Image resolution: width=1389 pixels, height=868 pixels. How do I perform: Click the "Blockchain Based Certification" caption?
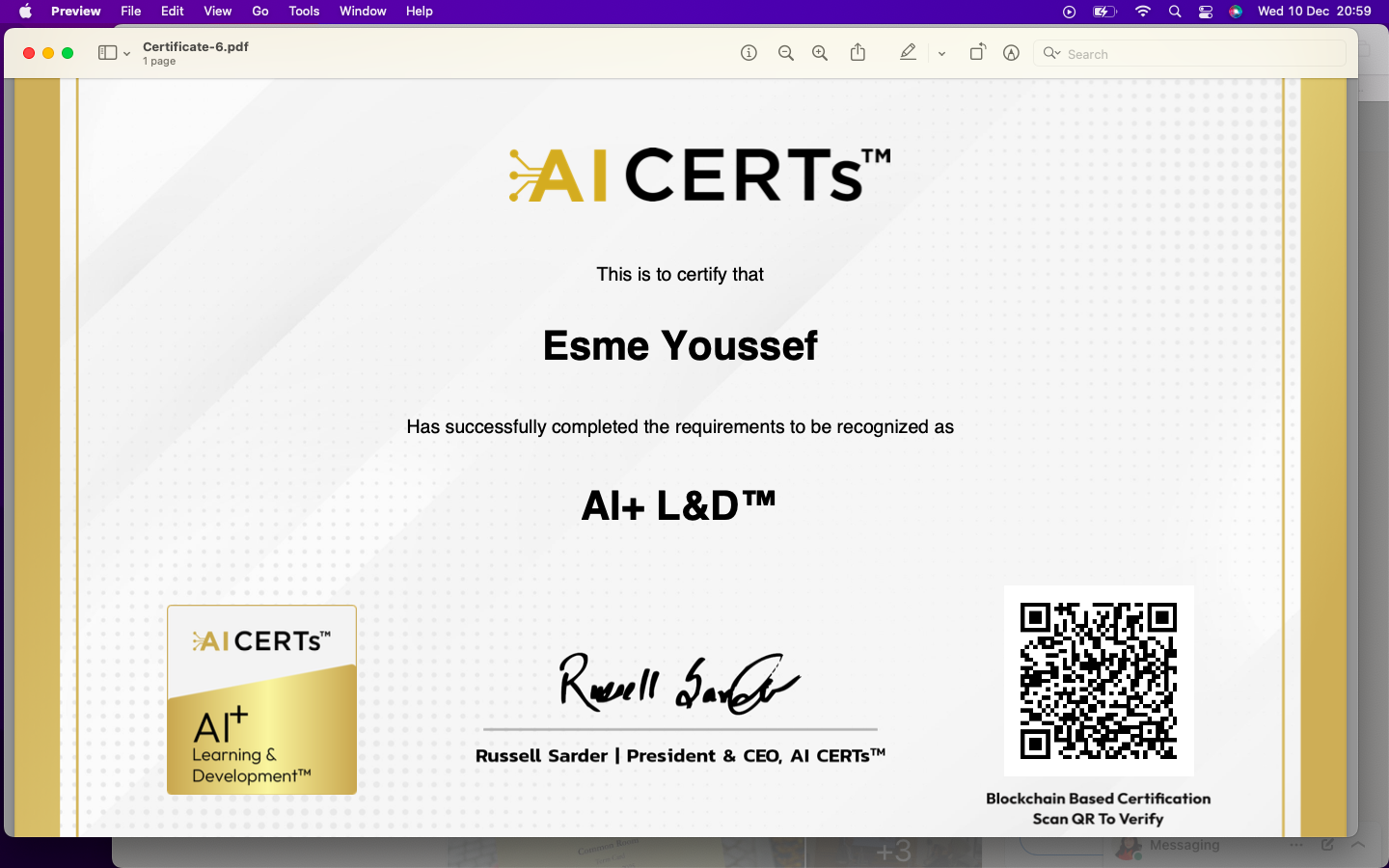pyautogui.click(x=1098, y=799)
